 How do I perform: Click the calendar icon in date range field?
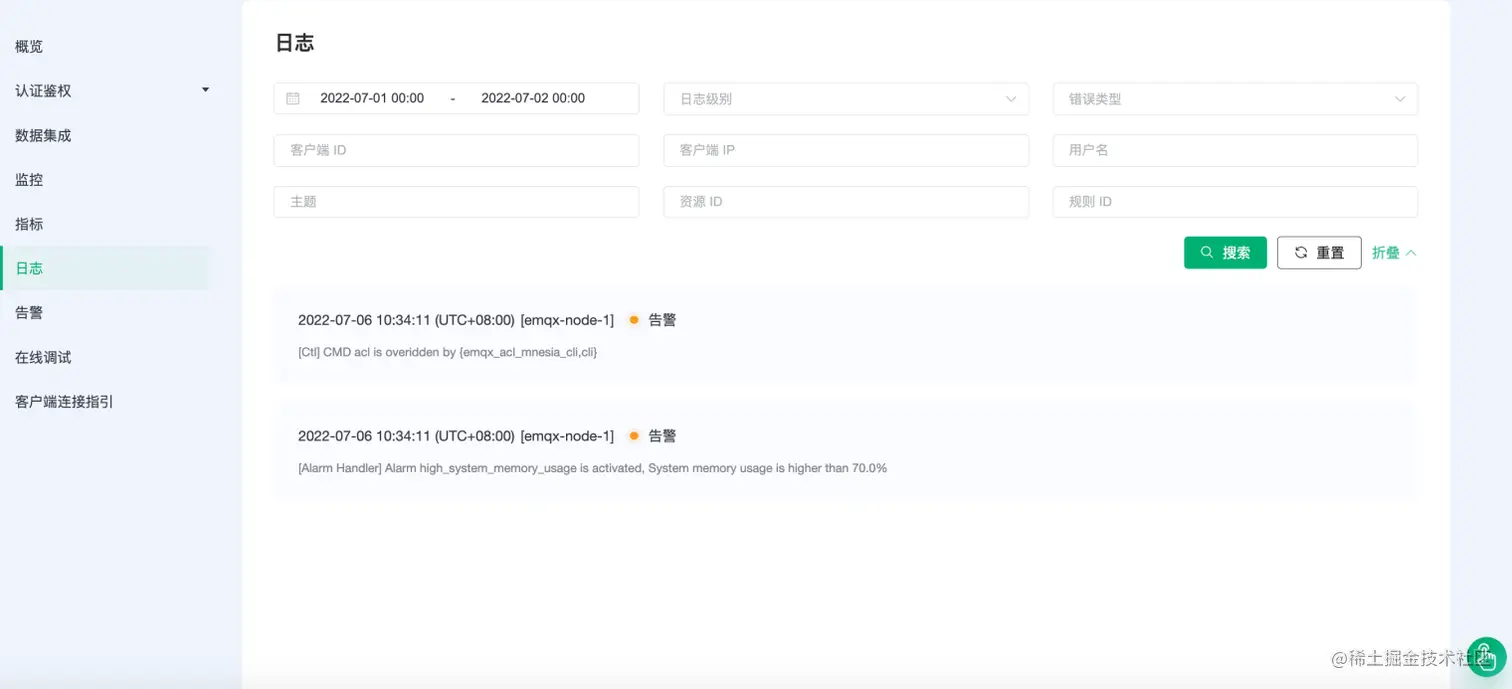(293, 98)
